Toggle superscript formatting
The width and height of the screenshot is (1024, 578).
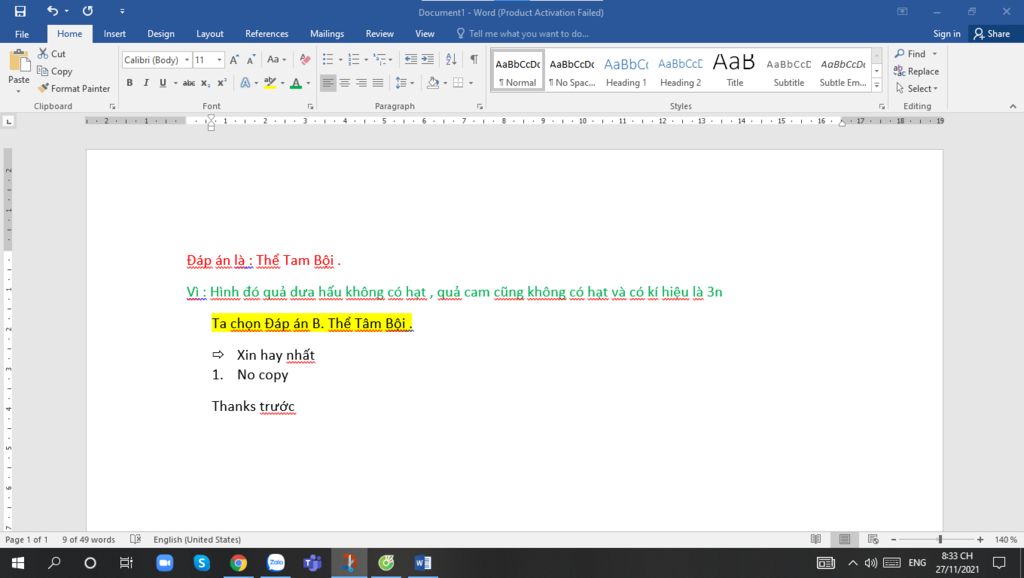click(222, 83)
